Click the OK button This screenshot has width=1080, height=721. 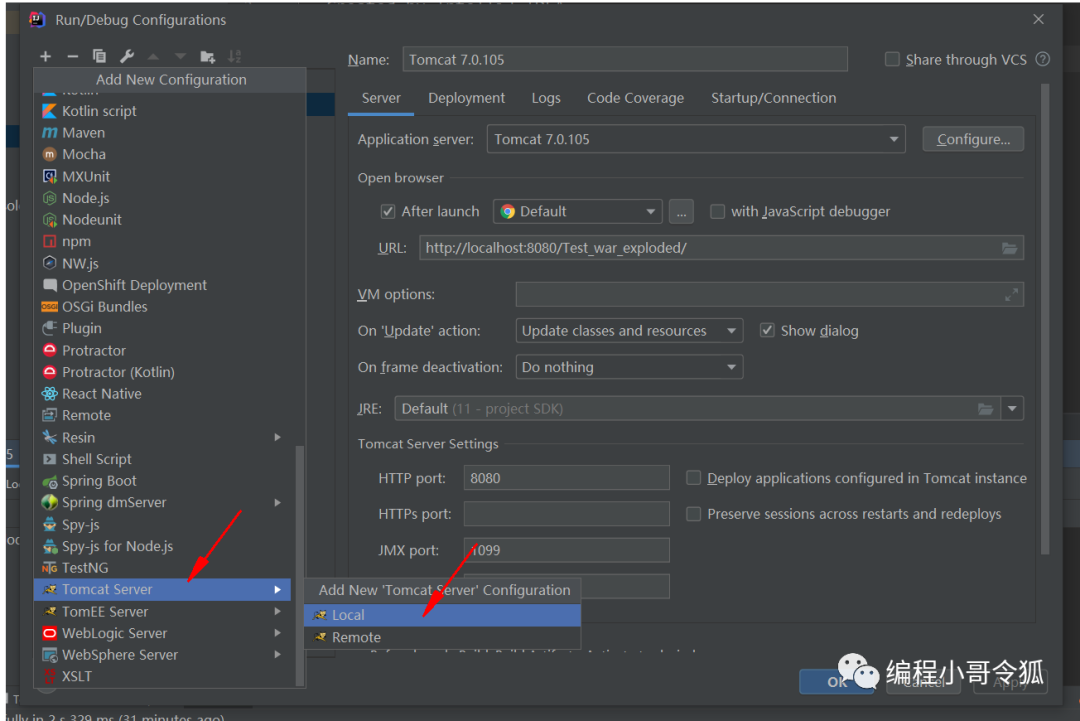click(x=836, y=682)
